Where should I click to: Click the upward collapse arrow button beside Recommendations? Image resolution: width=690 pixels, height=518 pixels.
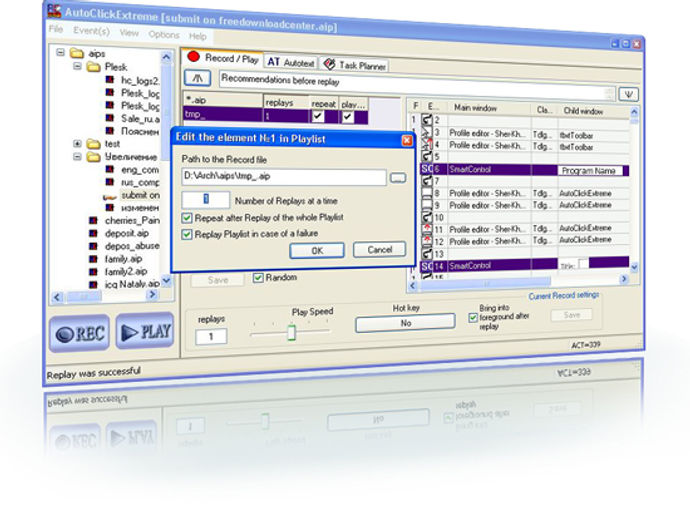point(198,78)
